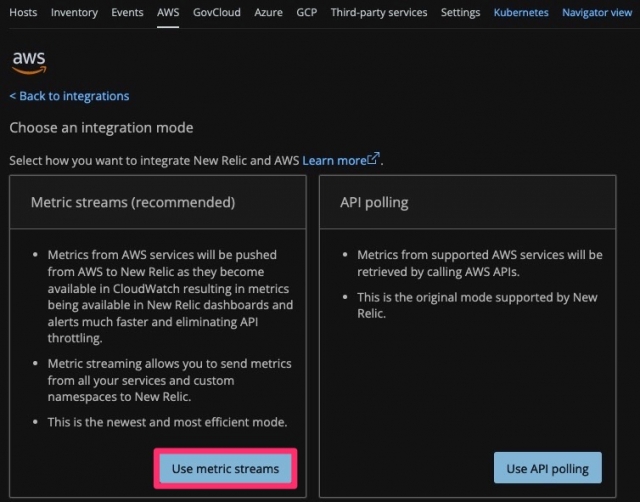Open the Navigator view link
Image resolution: width=640 pixels, height=502 pixels.
click(597, 13)
